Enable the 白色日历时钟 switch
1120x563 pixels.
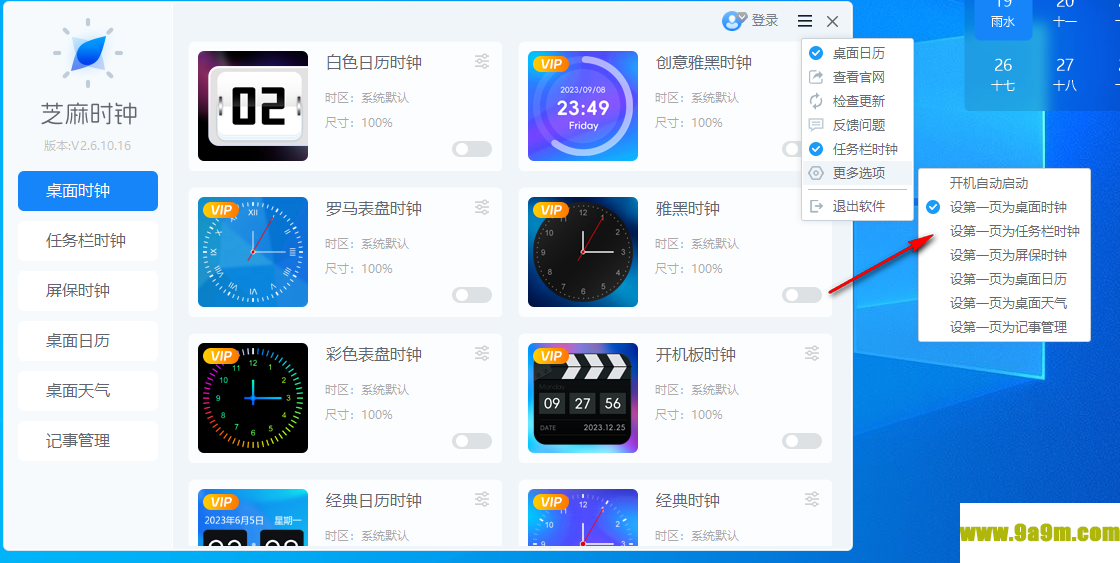coord(472,149)
